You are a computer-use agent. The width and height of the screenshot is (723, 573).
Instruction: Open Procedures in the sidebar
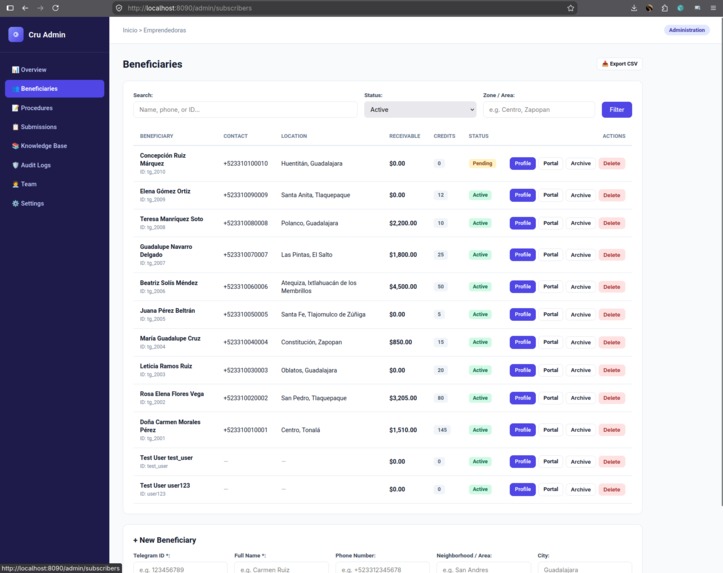54,108
